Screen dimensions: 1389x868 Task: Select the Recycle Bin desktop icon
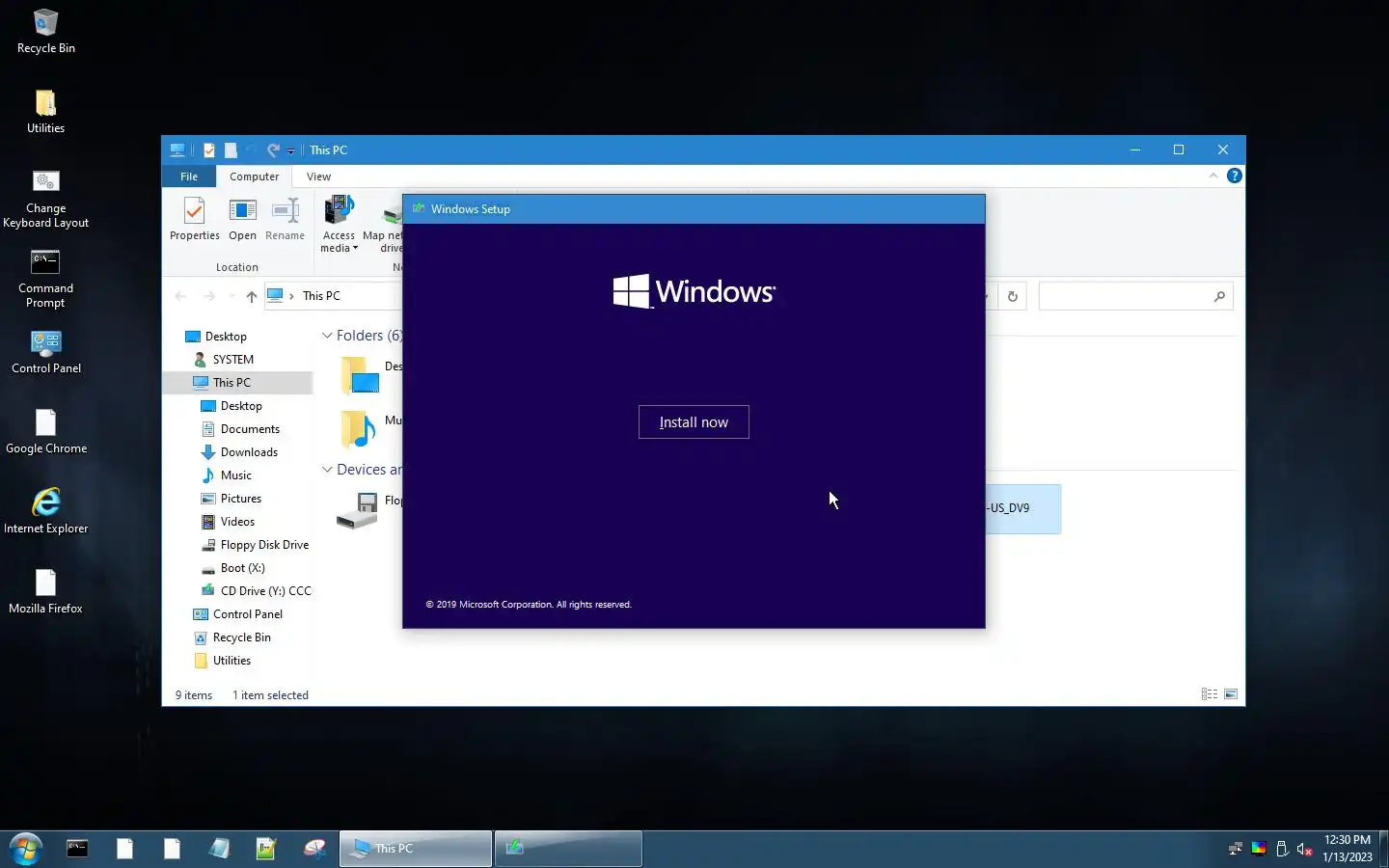click(x=45, y=31)
